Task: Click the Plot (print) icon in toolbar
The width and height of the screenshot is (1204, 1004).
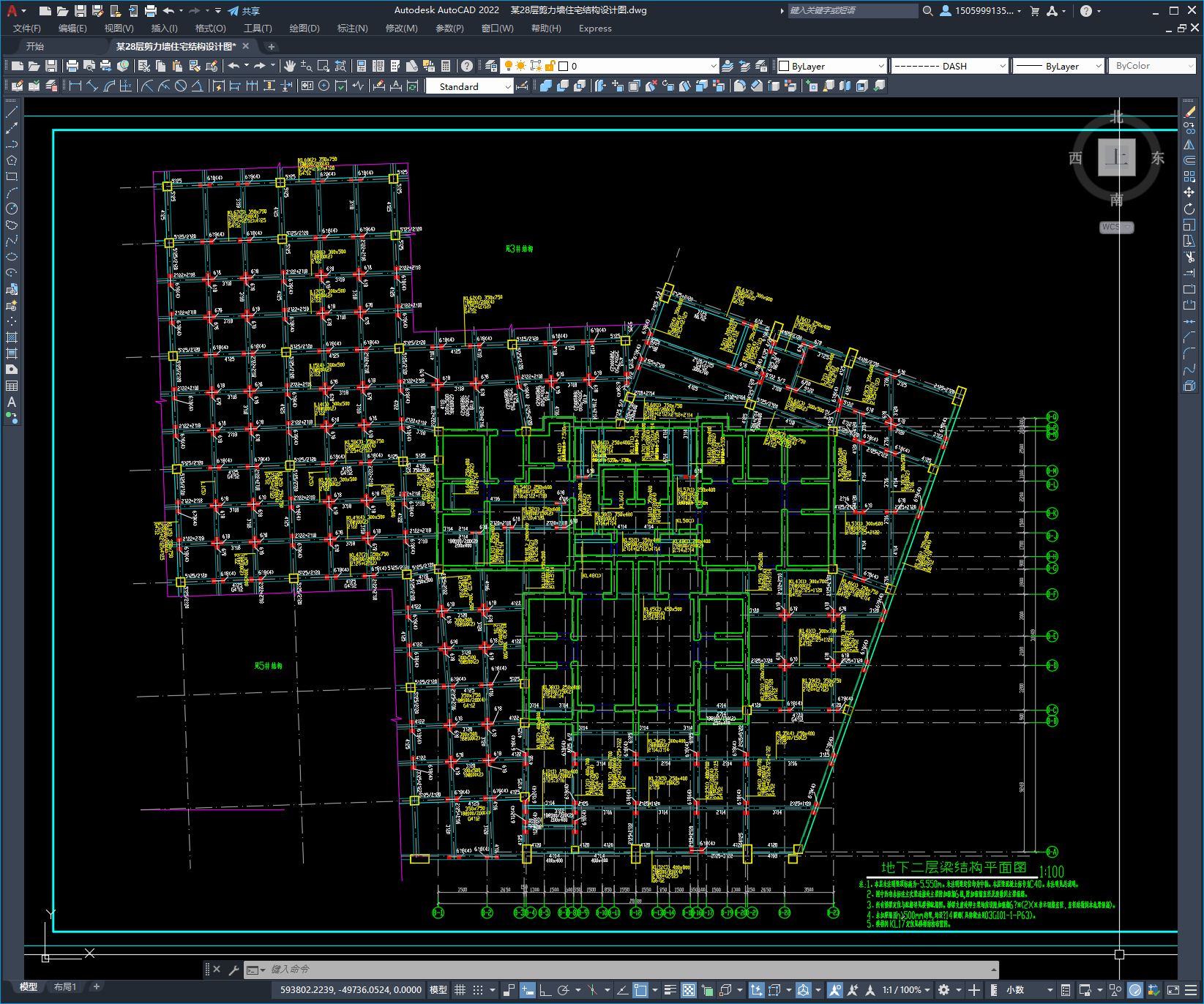Action: tap(72, 66)
